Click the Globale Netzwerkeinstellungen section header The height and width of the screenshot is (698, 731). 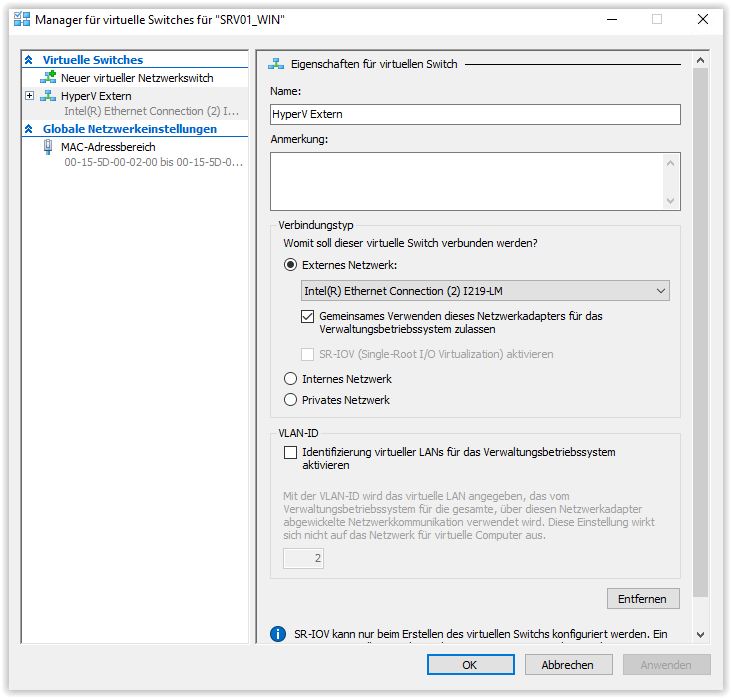click(130, 129)
